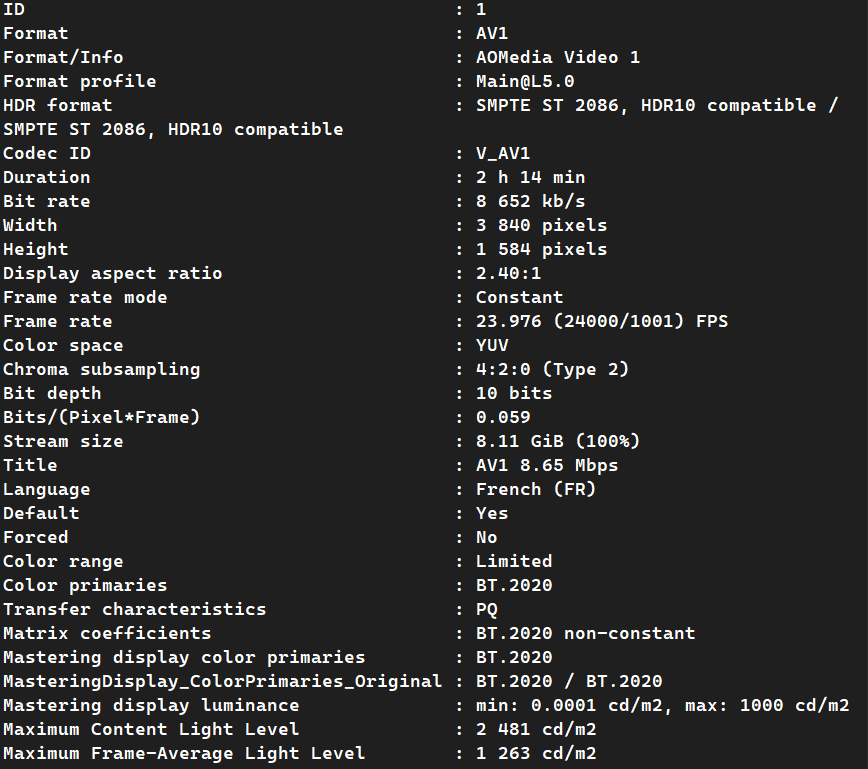Click the Main@L5.0 format profile value
The height and width of the screenshot is (769, 868).
coord(525,81)
